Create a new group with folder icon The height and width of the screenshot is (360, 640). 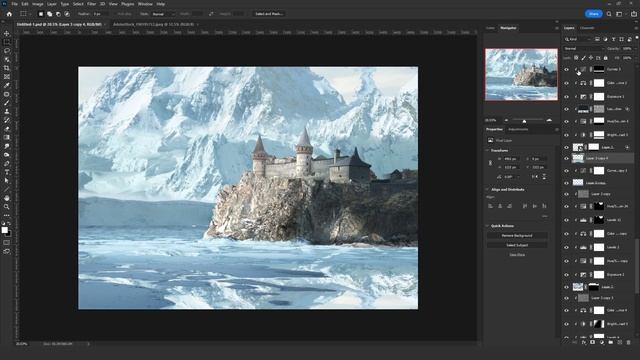pos(611,342)
